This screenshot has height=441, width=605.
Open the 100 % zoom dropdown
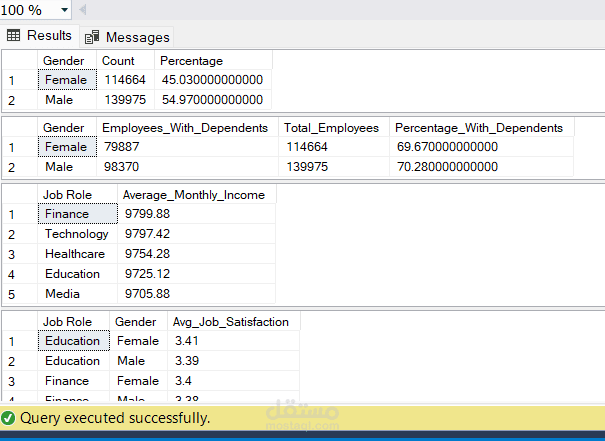coord(64,10)
